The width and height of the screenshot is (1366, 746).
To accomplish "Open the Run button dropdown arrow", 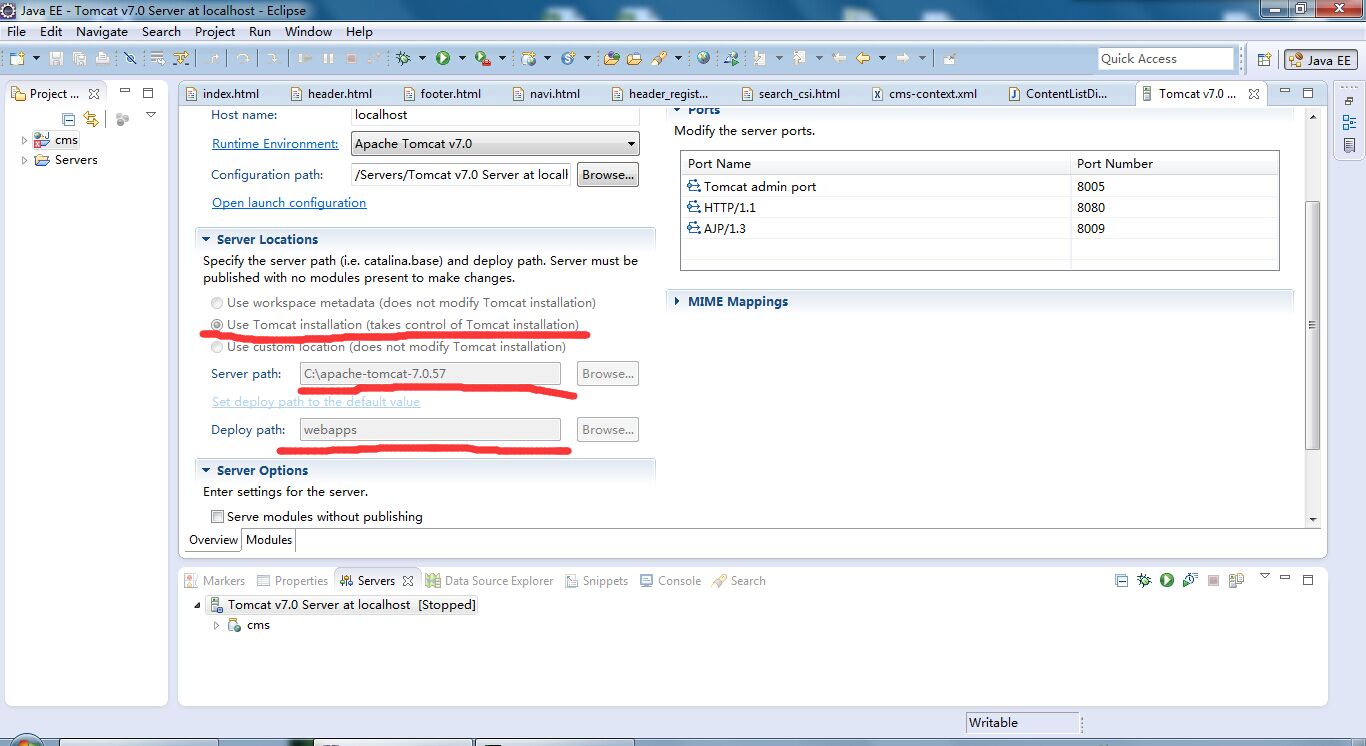I will pyautogui.click(x=461, y=59).
